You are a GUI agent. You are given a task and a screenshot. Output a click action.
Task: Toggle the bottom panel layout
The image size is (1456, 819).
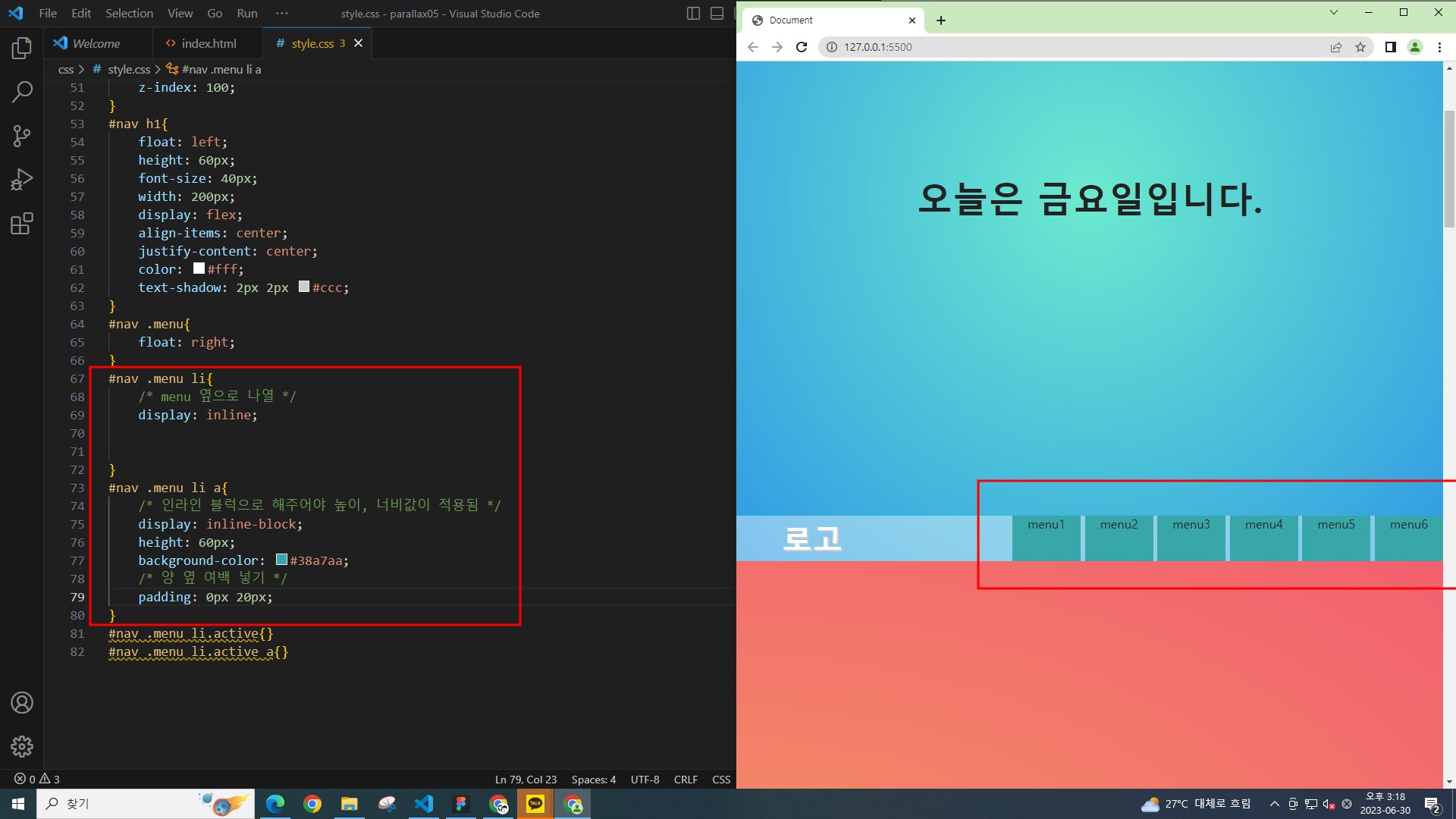[717, 14]
